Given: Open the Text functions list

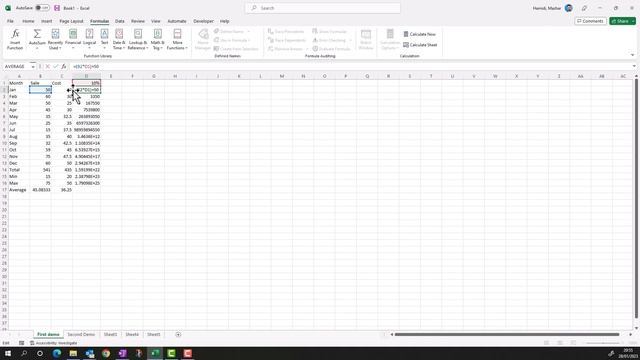Looking at the screenshot, I should coord(104,40).
